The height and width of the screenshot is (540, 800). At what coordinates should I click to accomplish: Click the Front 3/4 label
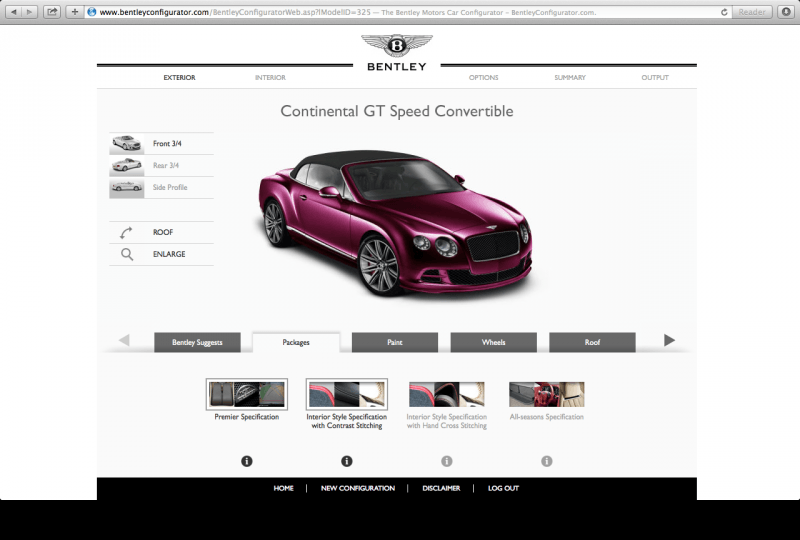[x=167, y=143]
